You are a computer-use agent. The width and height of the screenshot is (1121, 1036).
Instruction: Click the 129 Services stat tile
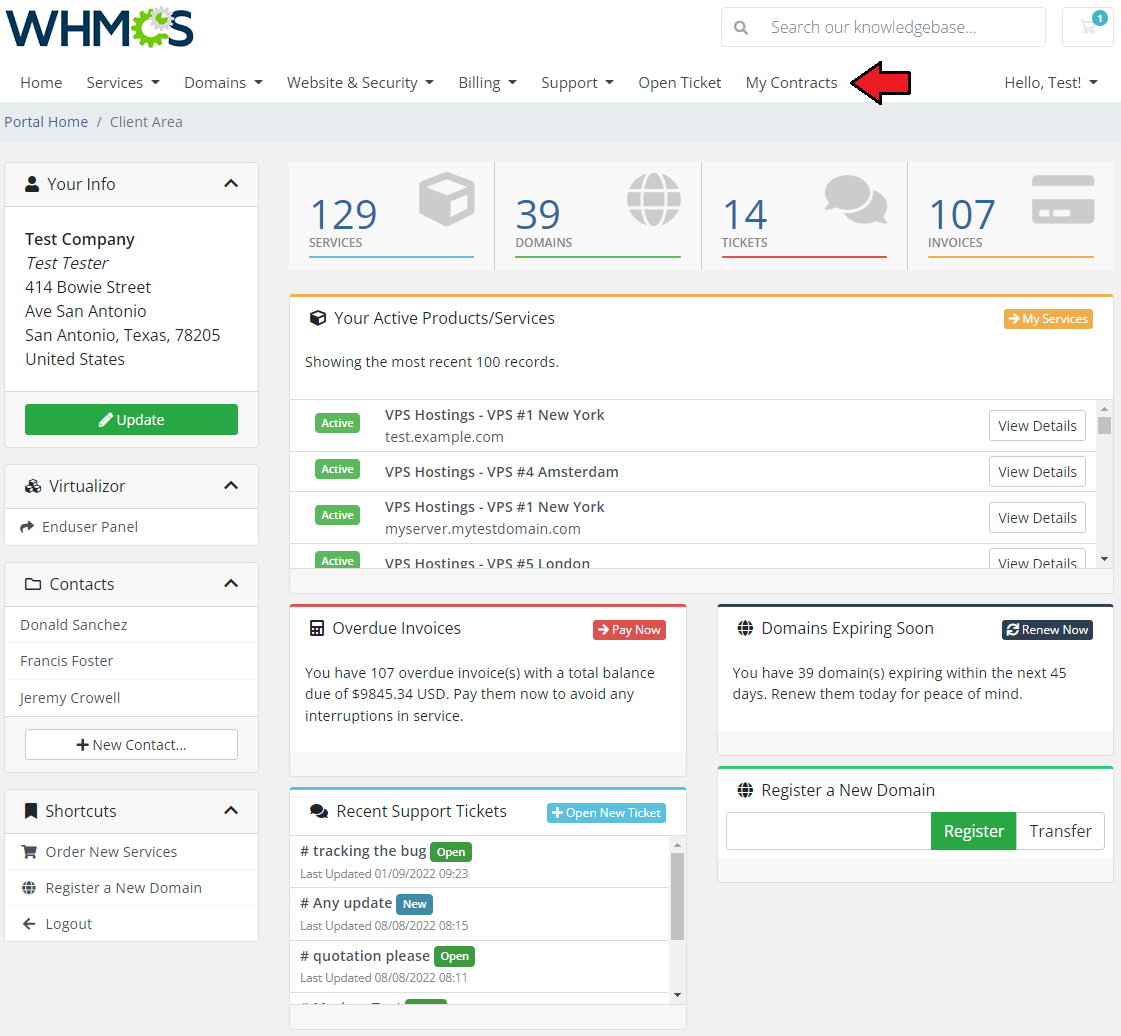pos(391,217)
